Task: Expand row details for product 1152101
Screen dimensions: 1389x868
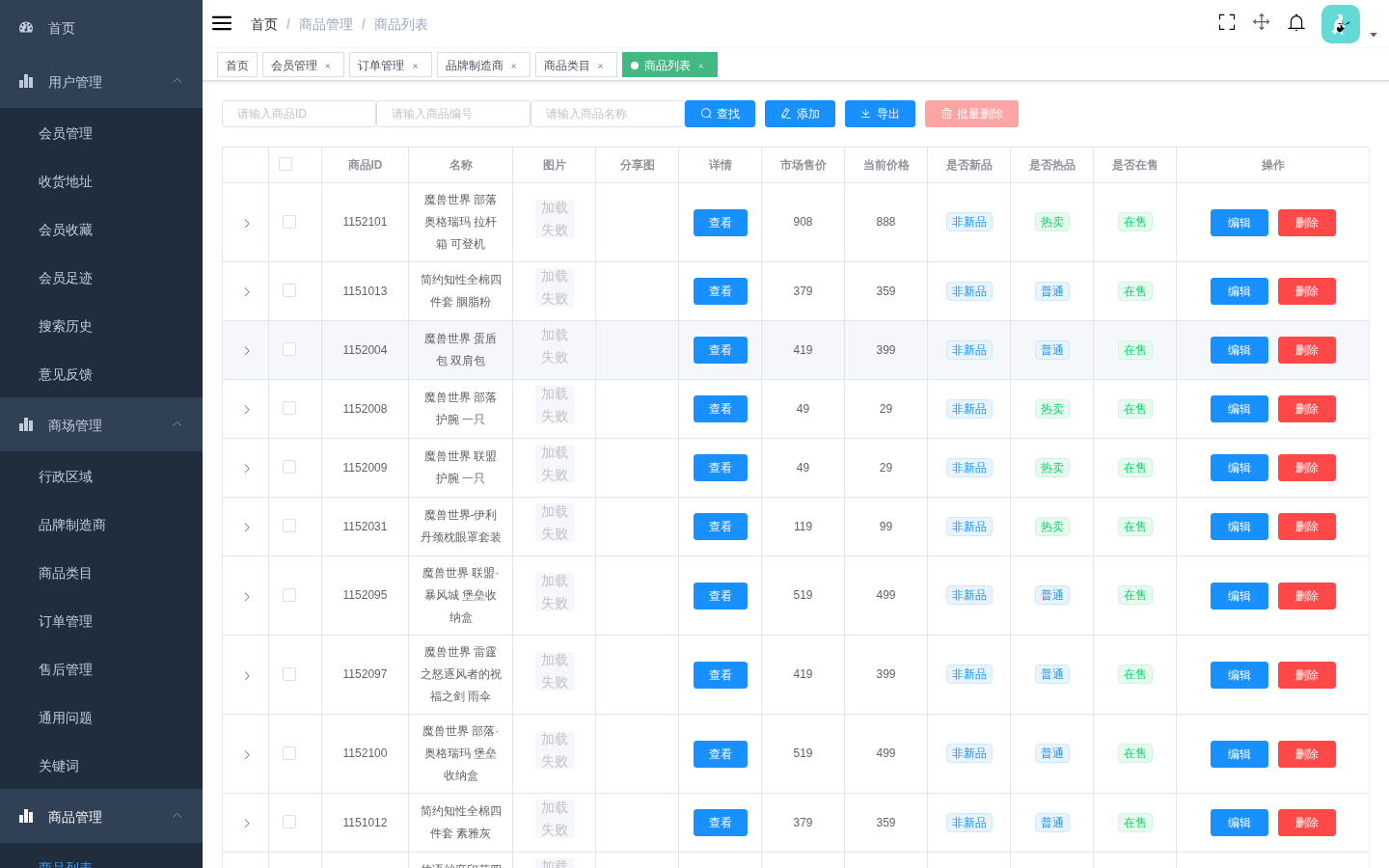Action: pos(247,224)
